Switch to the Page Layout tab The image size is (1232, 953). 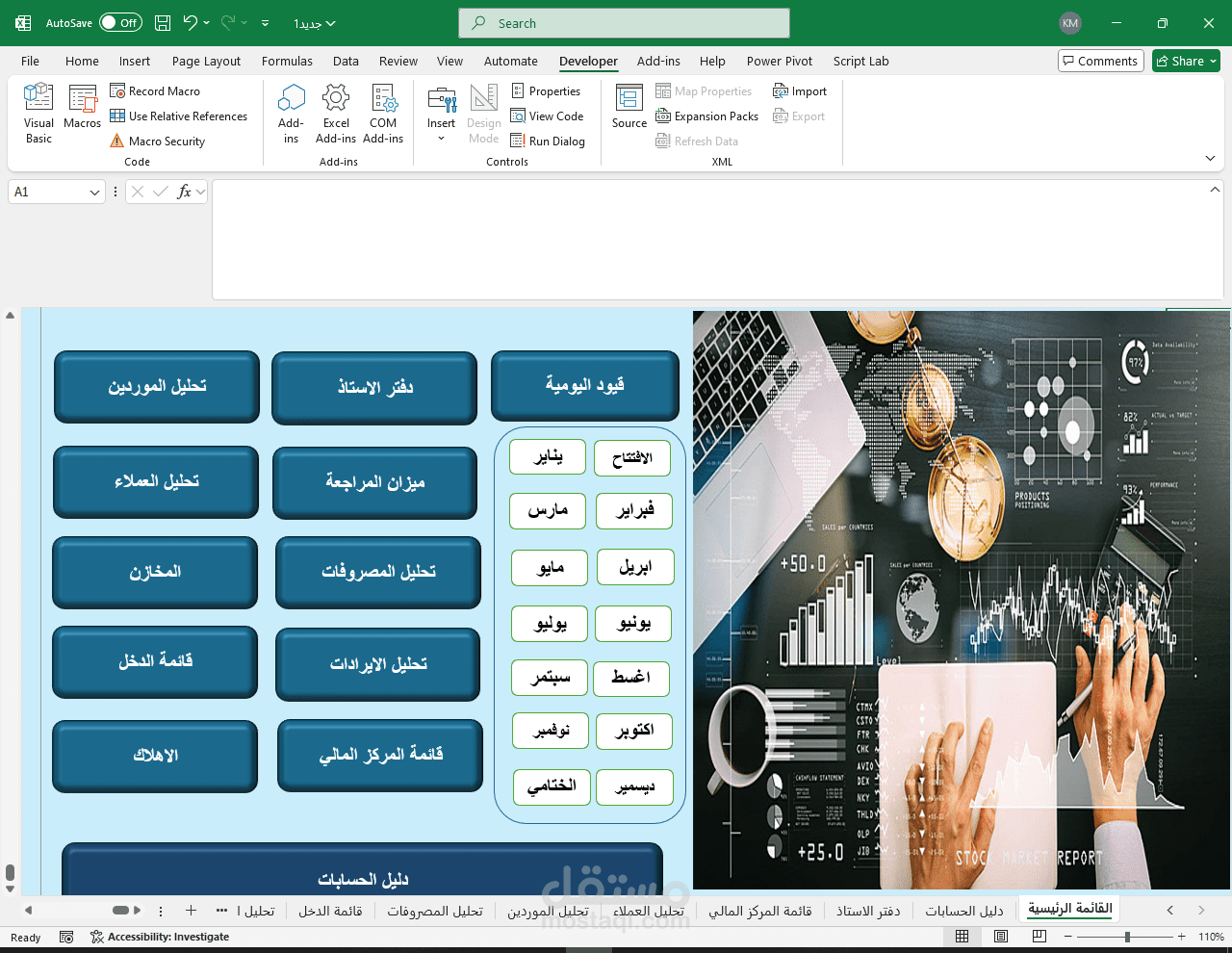[206, 61]
